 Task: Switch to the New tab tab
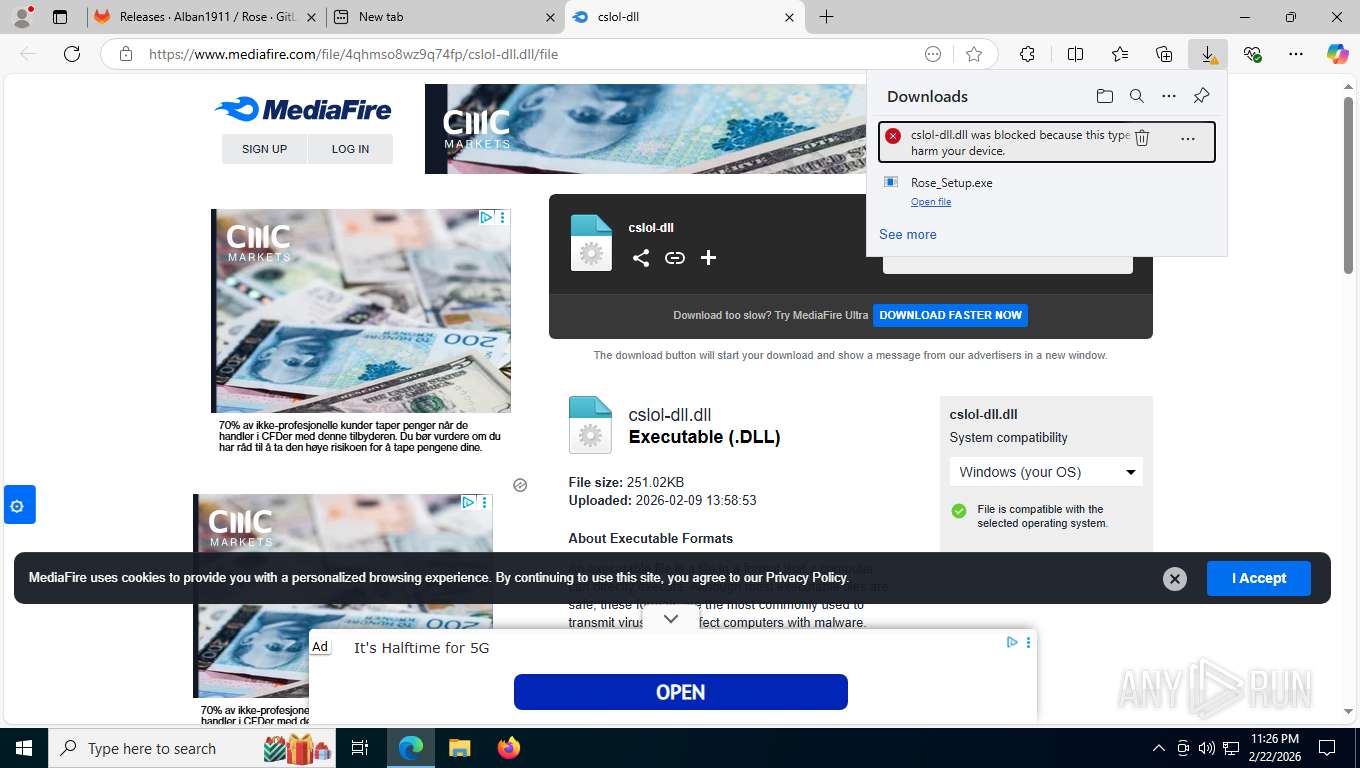[x=444, y=17]
